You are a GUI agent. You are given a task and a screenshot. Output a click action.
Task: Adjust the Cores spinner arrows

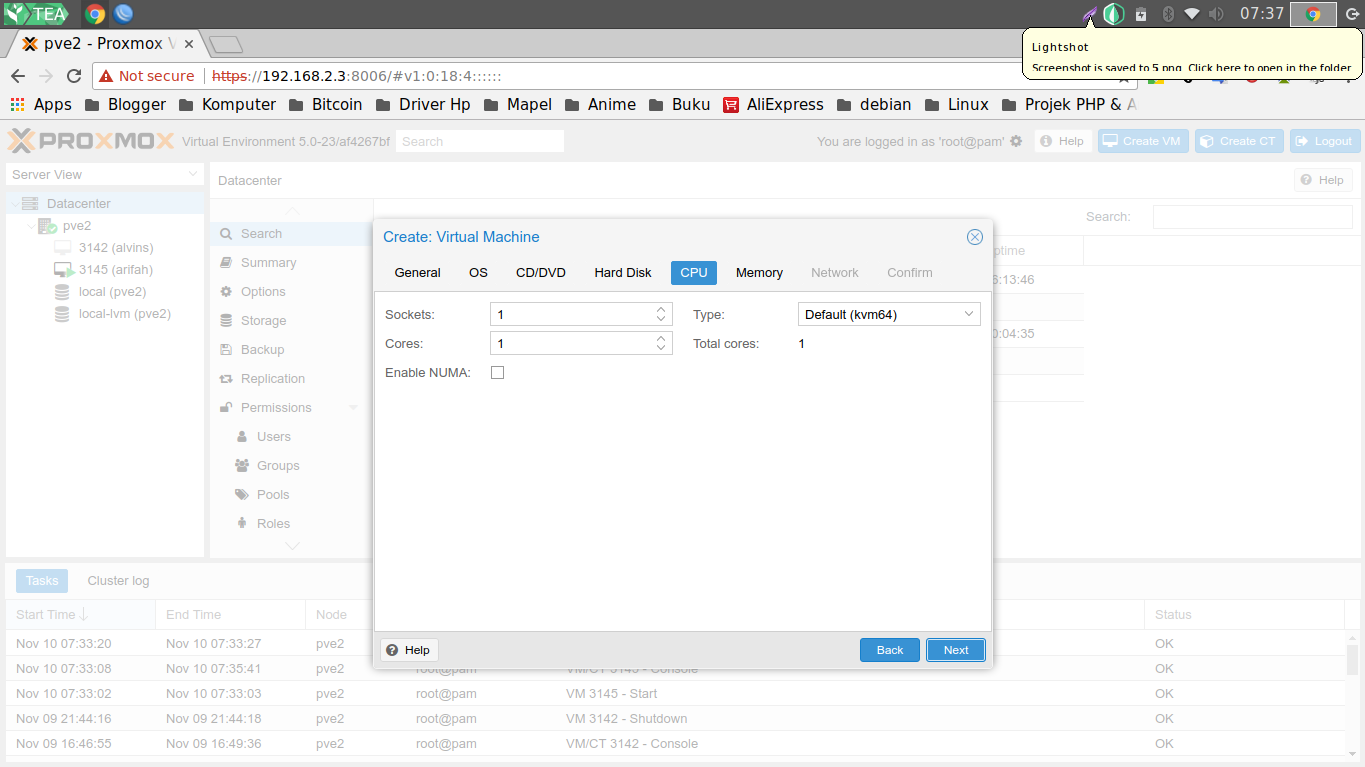[x=662, y=343]
